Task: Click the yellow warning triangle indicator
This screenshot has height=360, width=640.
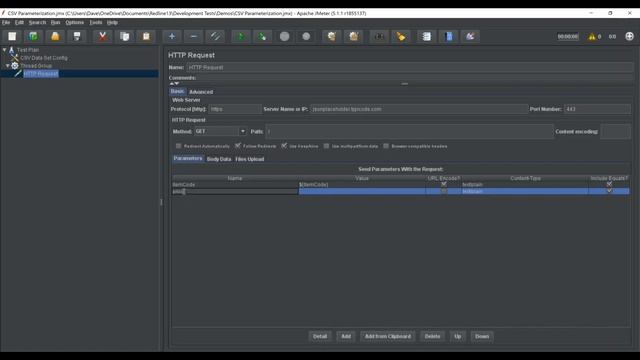Action: pos(591,37)
